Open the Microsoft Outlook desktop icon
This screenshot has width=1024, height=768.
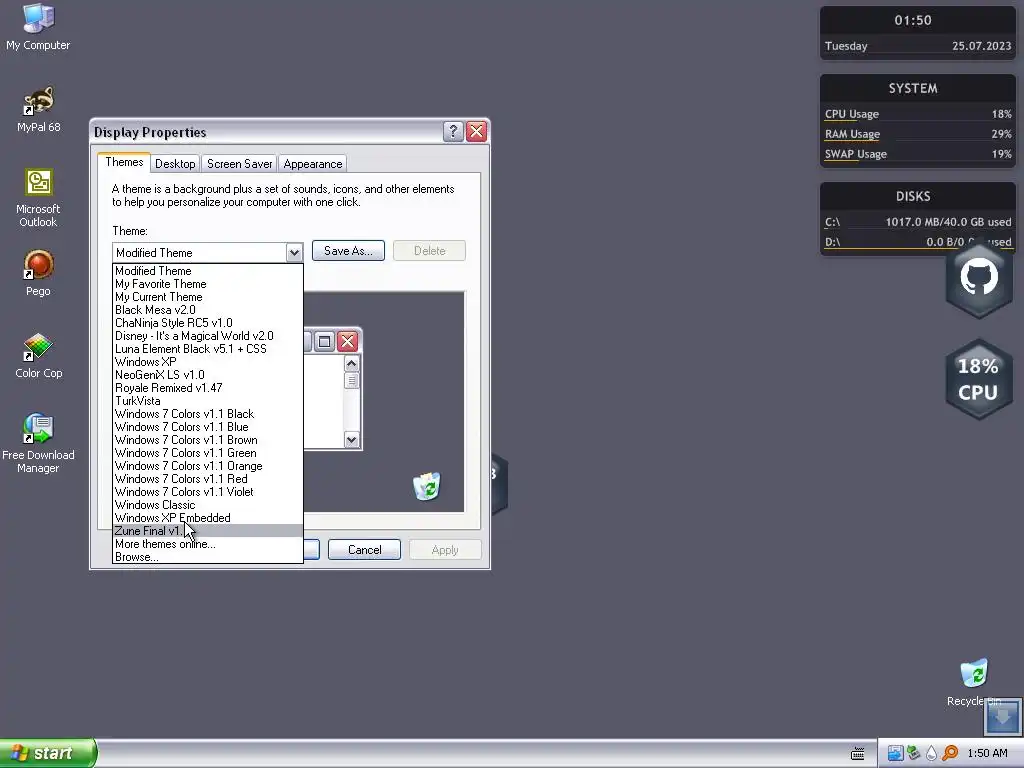tap(38, 197)
